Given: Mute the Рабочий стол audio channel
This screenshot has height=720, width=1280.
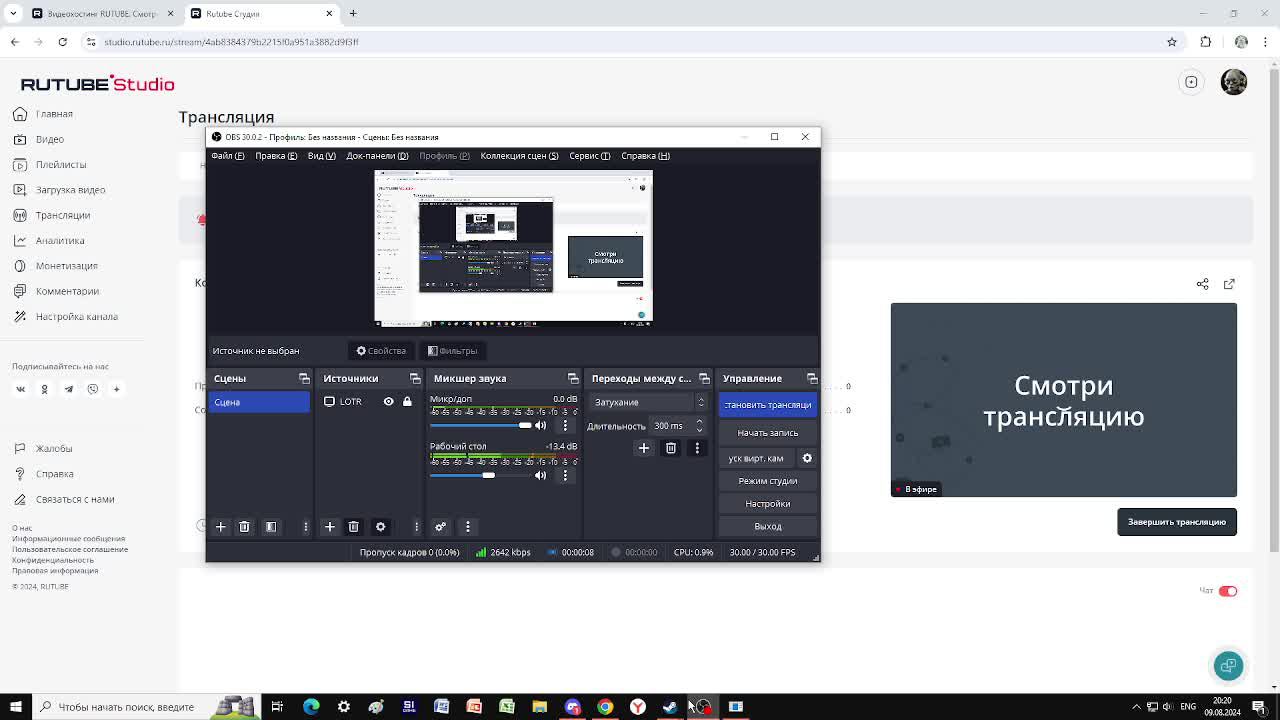Looking at the screenshot, I should [x=541, y=475].
